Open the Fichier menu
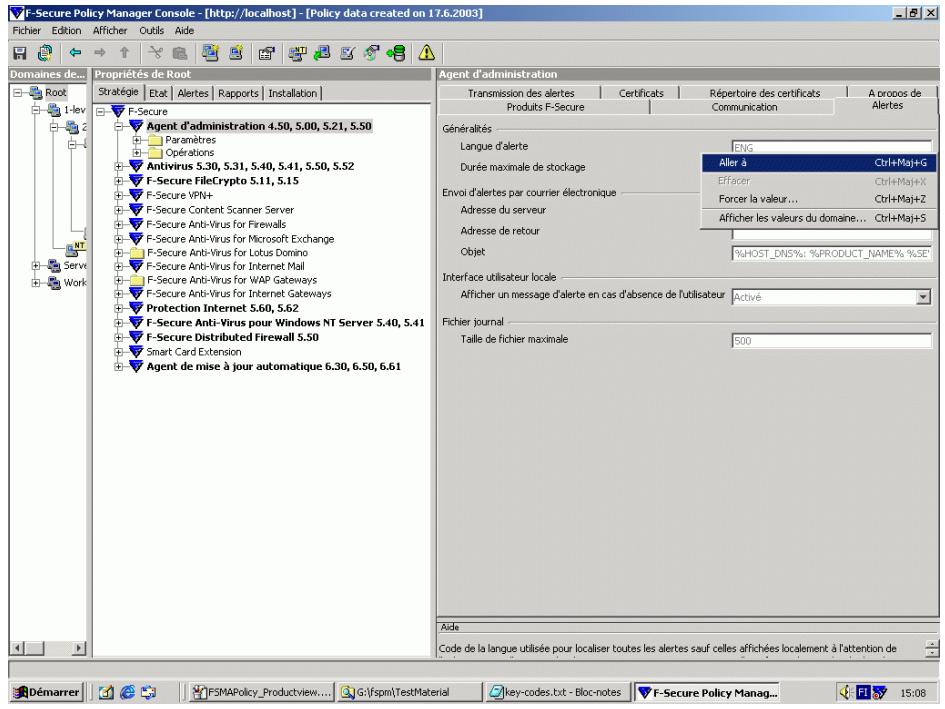Screen dimensions: 945x709 click(x=27, y=30)
